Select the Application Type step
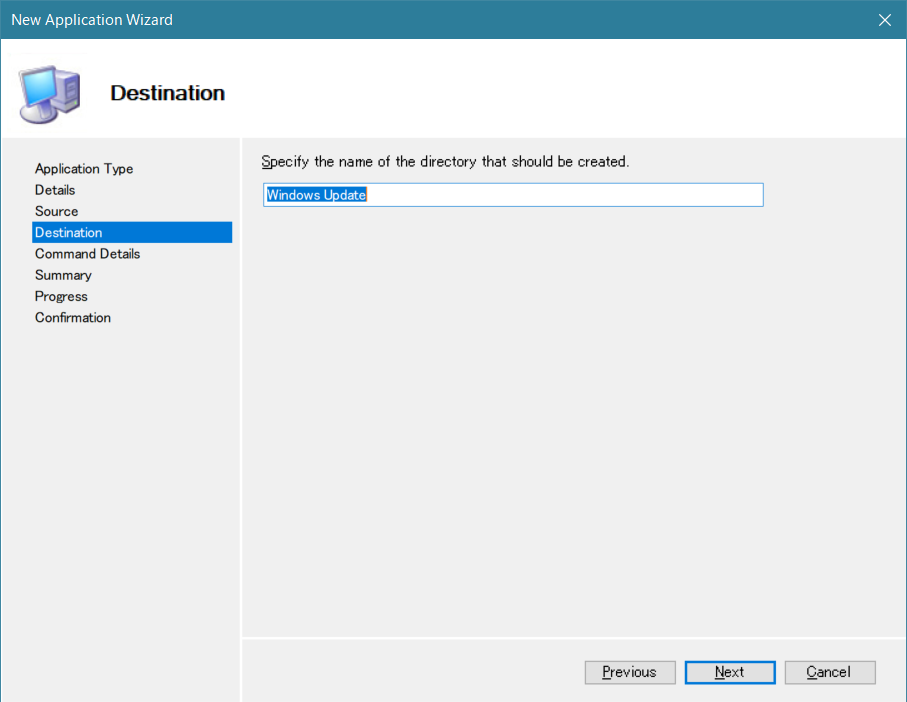Viewport: 907px width, 702px height. (84, 169)
